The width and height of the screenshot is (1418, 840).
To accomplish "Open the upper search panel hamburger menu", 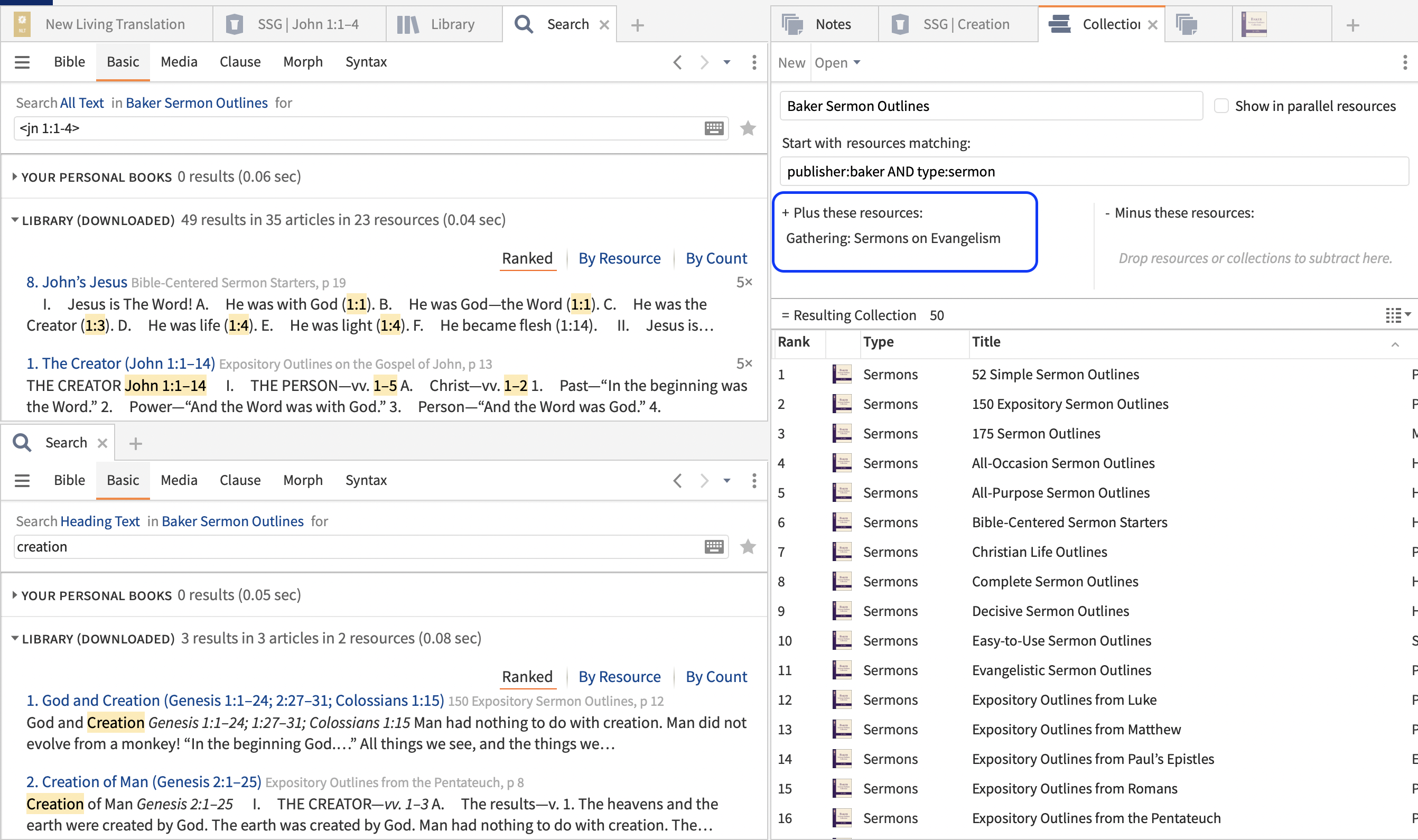I will click(22, 62).
